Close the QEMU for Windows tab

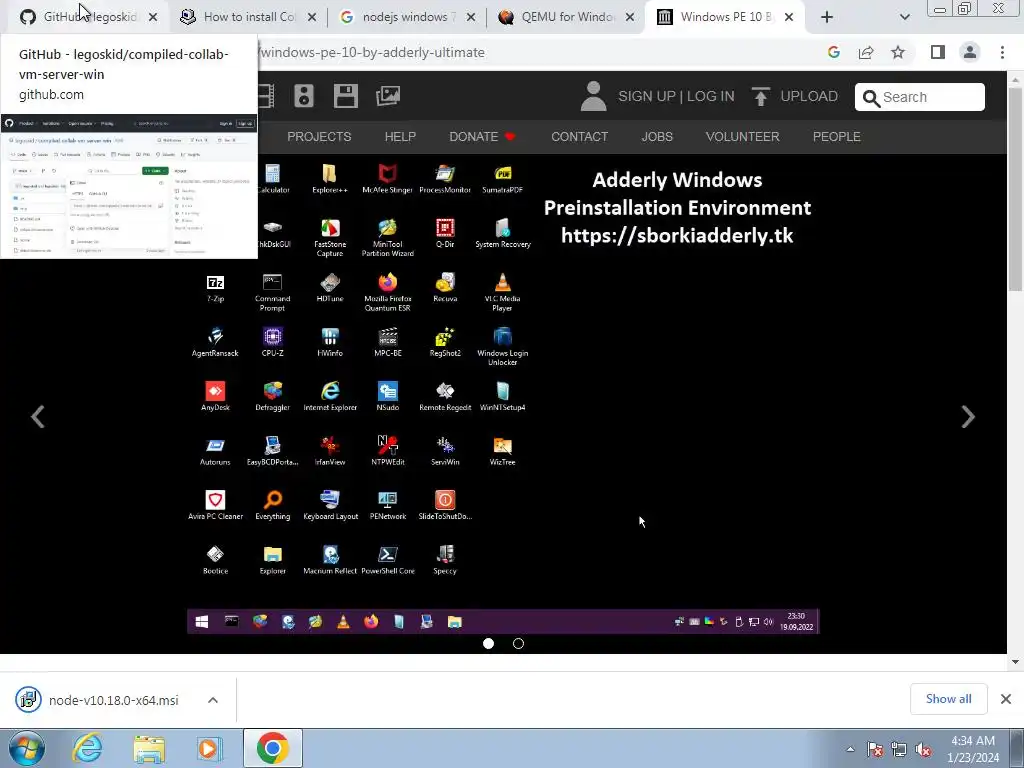coord(630,17)
